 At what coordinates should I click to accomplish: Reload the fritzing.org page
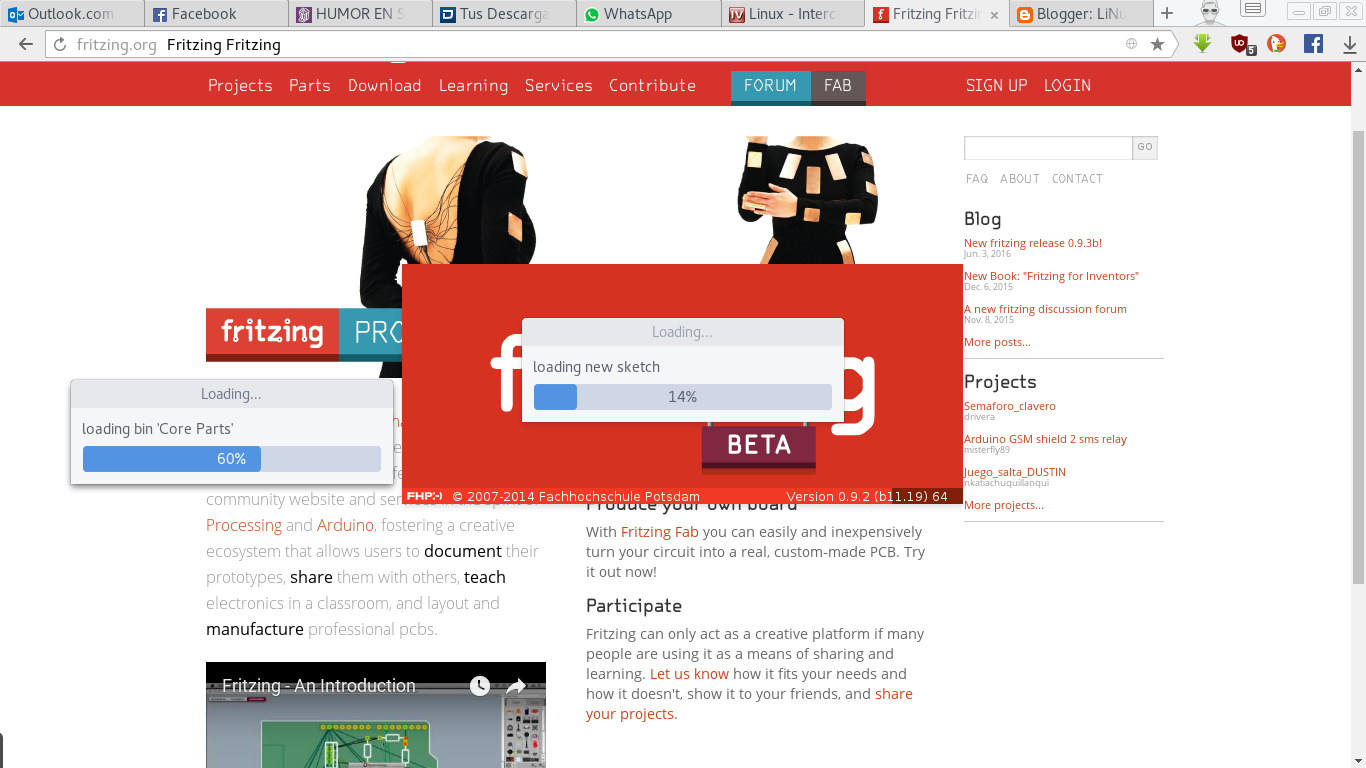click(60, 45)
